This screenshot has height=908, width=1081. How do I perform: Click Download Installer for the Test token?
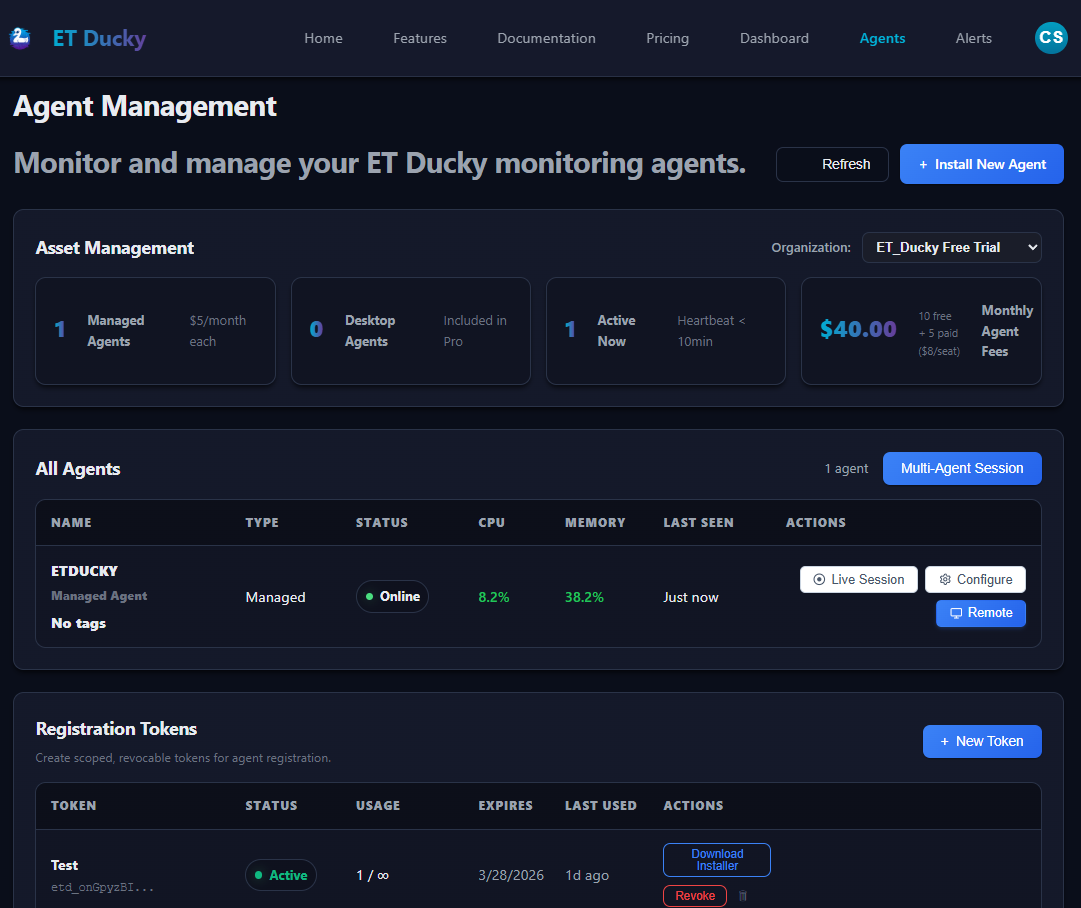(x=716, y=859)
